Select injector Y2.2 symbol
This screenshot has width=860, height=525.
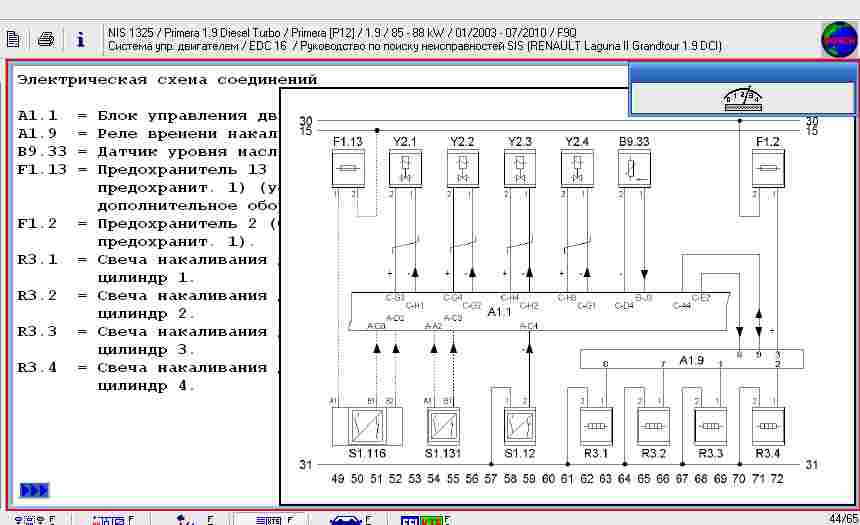point(462,169)
